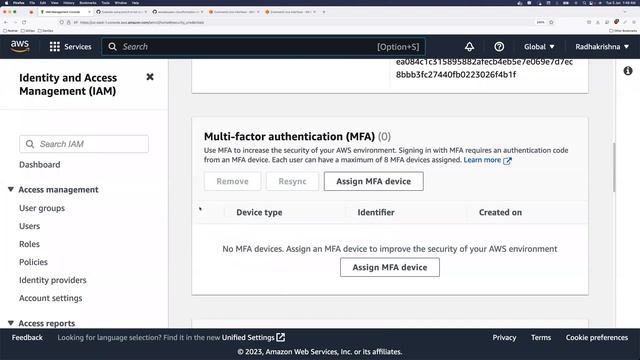This screenshot has height=360, width=640.
Task: Switch to the IAM Management Console tab
Action: [65, 12]
